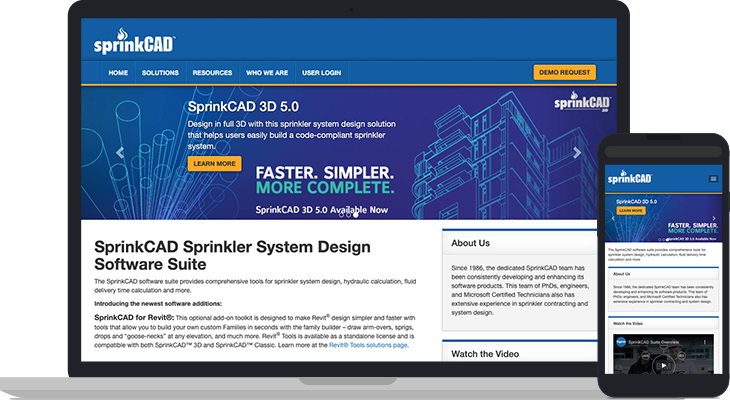
Task: Click the DEMO REQUEST button
Action: click(x=564, y=72)
